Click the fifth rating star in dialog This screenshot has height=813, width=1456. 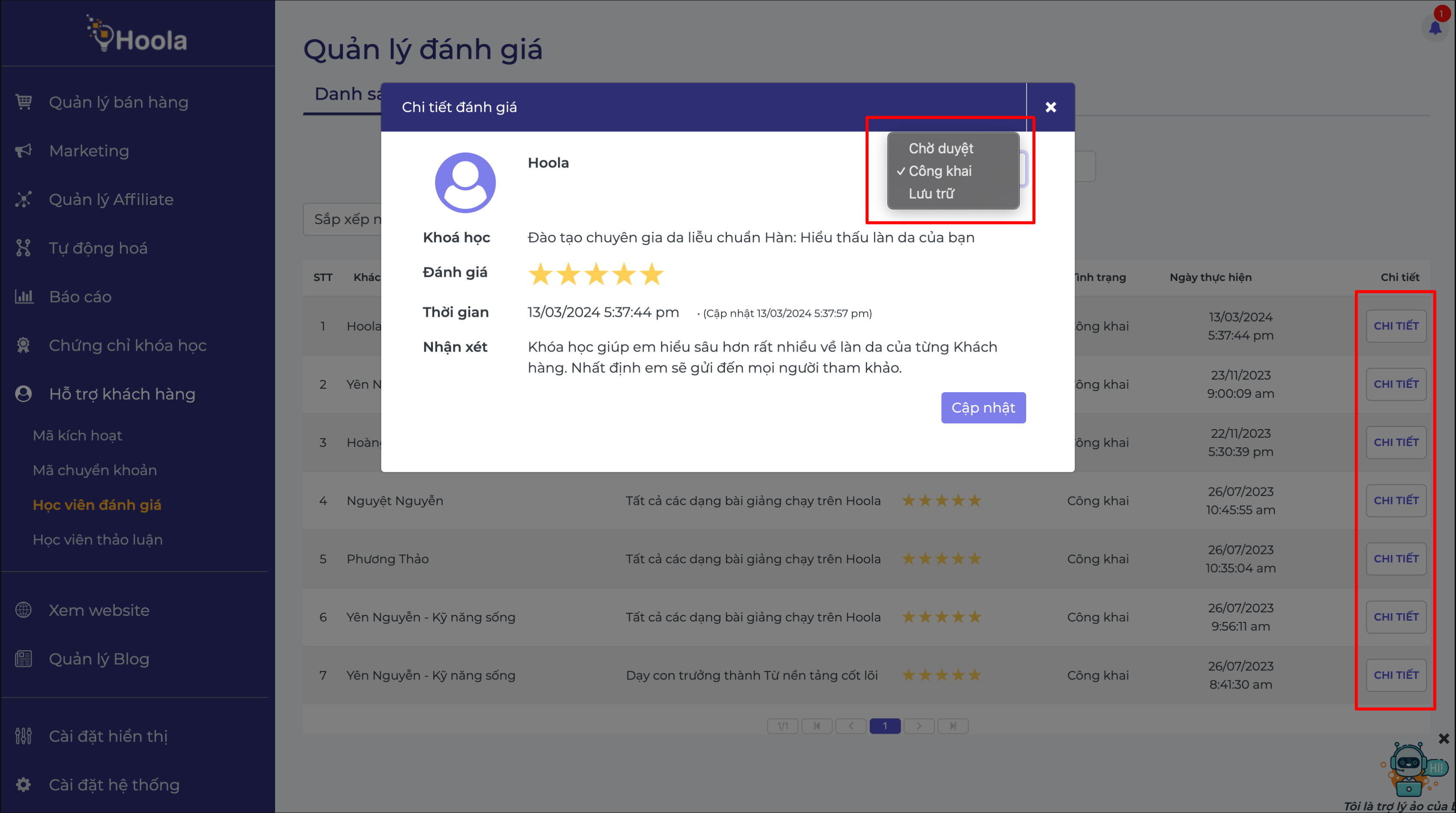pyautogui.click(x=652, y=274)
